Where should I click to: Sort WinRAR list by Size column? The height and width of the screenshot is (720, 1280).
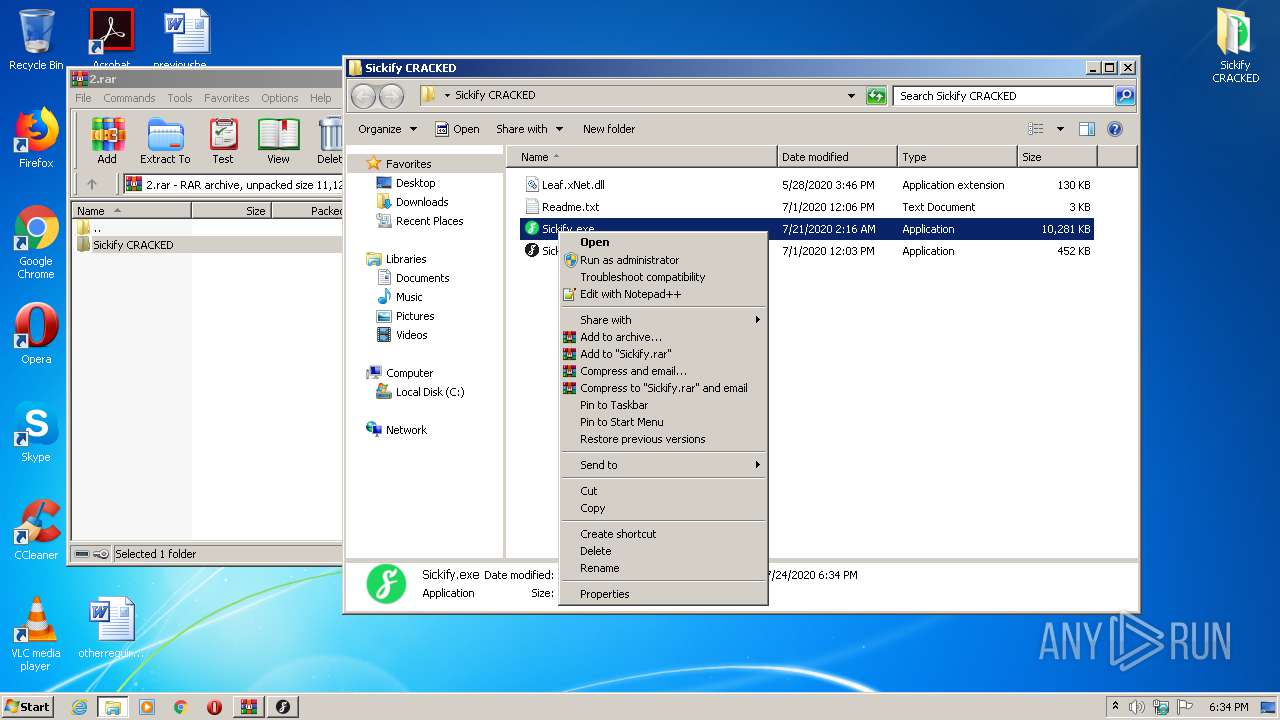pyautogui.click(x=231, y=211)
